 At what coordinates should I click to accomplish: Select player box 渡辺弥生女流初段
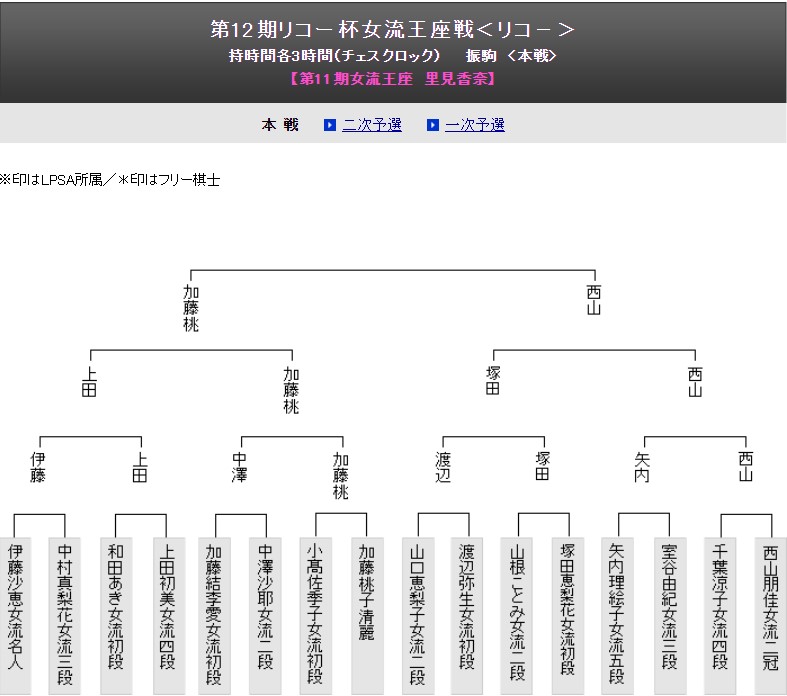coord(467,616)
